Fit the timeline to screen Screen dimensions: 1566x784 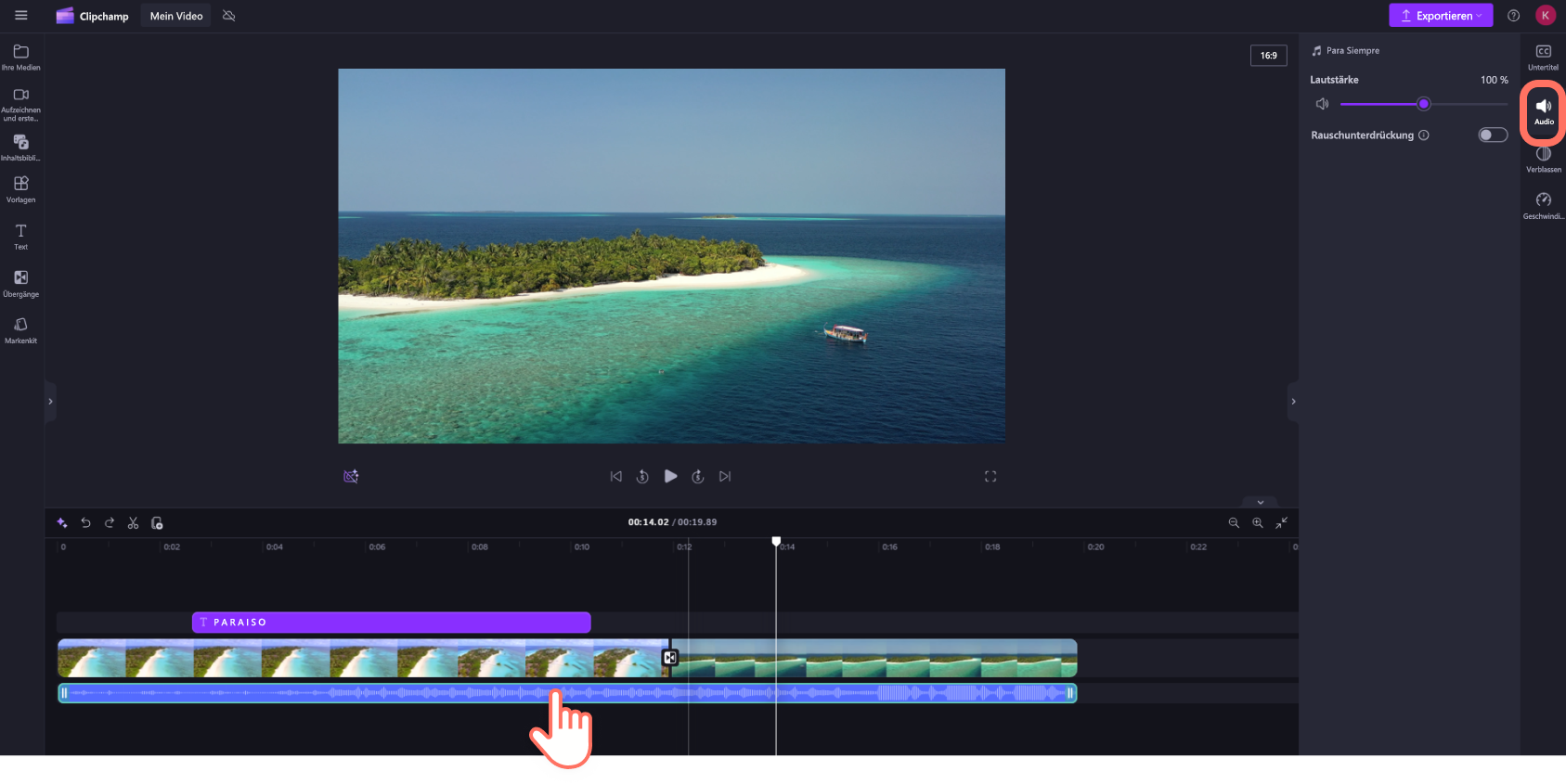pyautogui.click(x=1281, y=523)
